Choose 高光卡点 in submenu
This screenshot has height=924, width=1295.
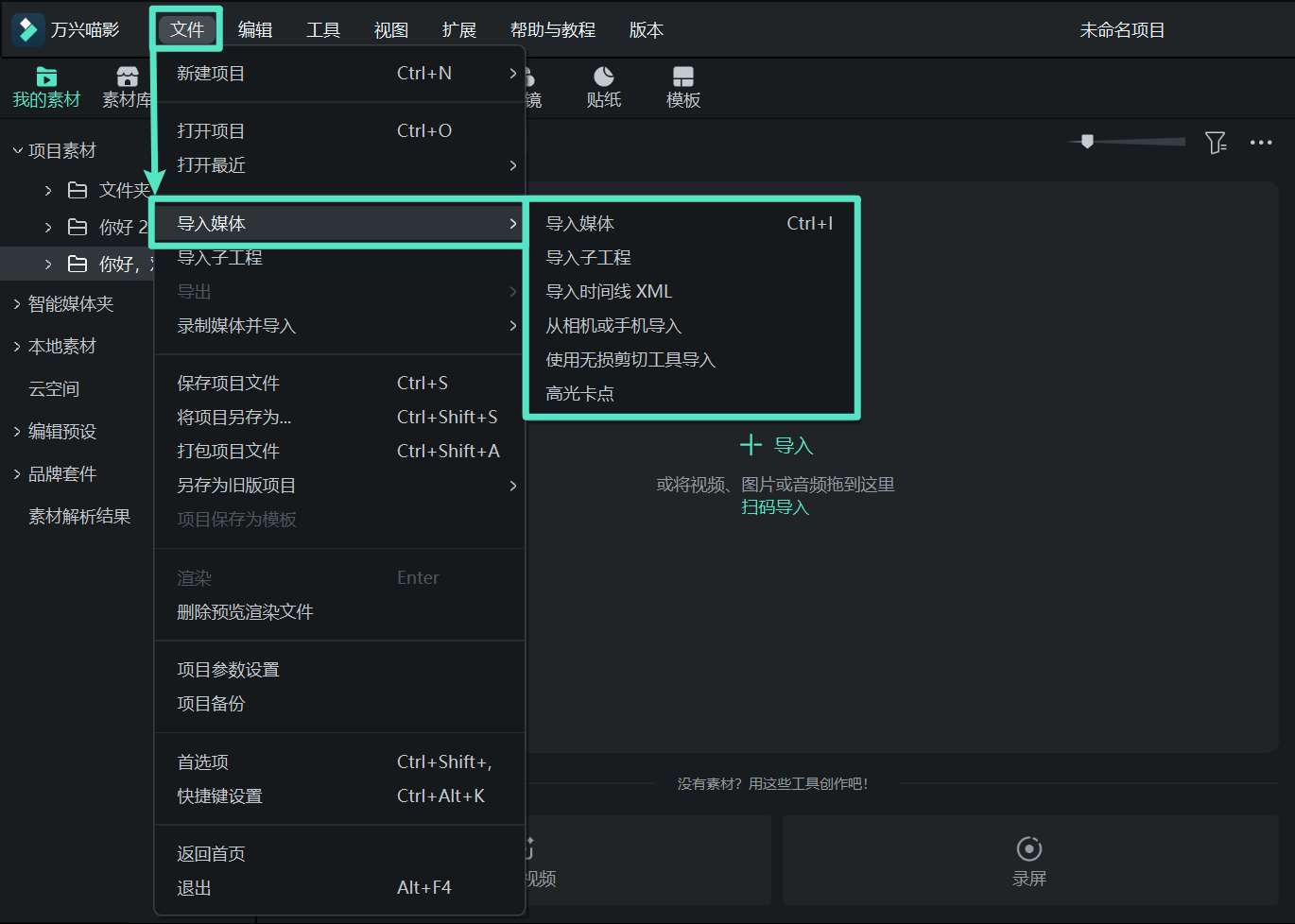691,394
